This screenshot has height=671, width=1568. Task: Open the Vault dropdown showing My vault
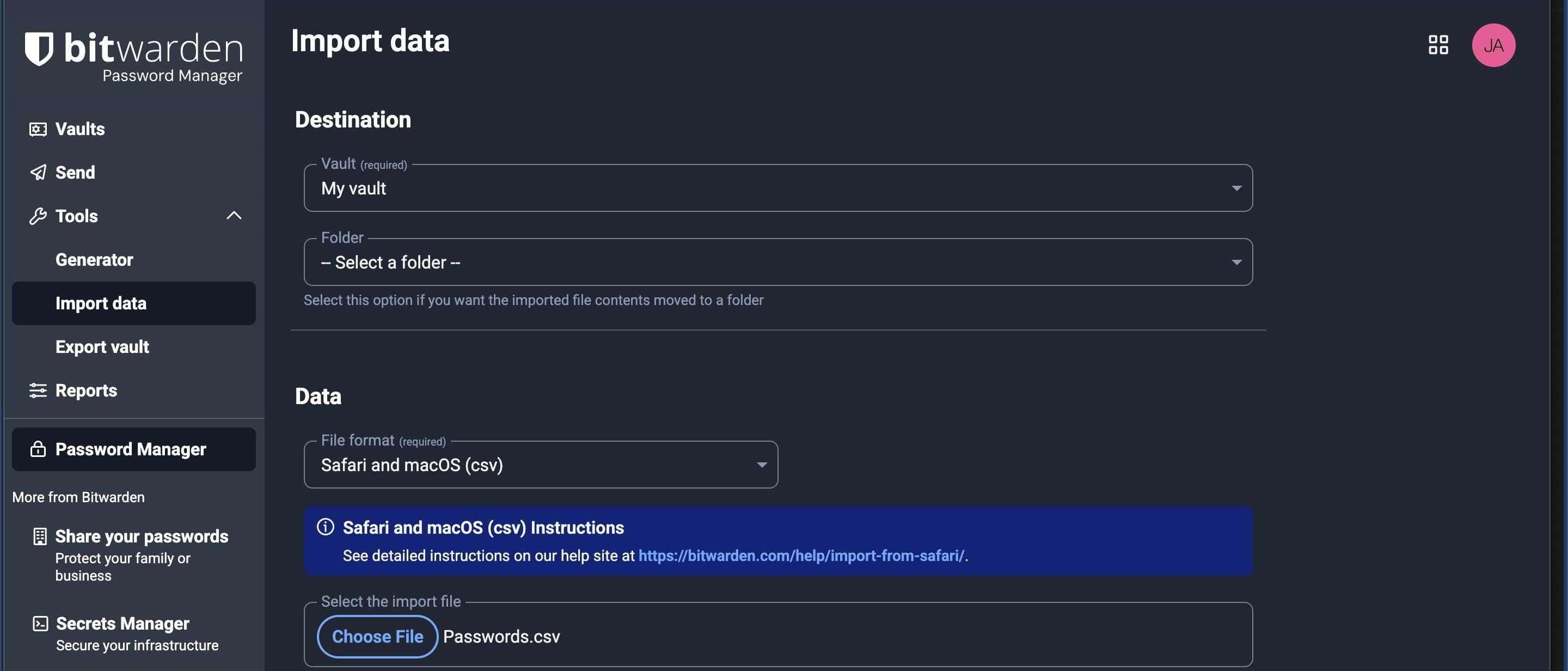(x=777, y=188)
